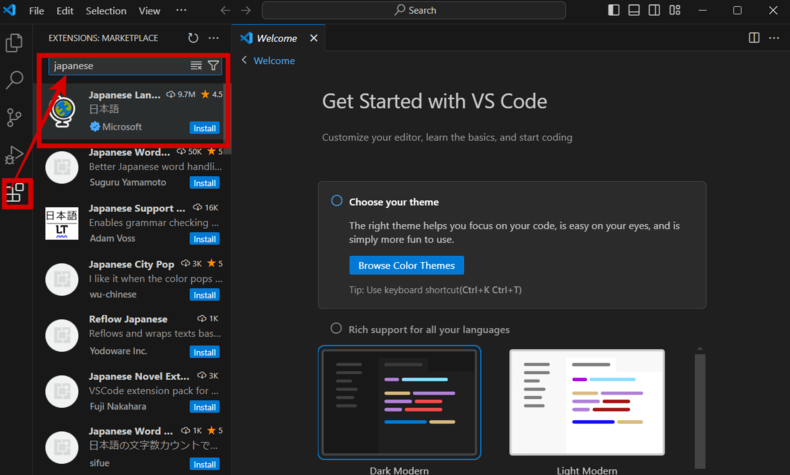Open the Search view in activity bar
The height and width of the screenshot is (475, 790).
pos(14,80)
